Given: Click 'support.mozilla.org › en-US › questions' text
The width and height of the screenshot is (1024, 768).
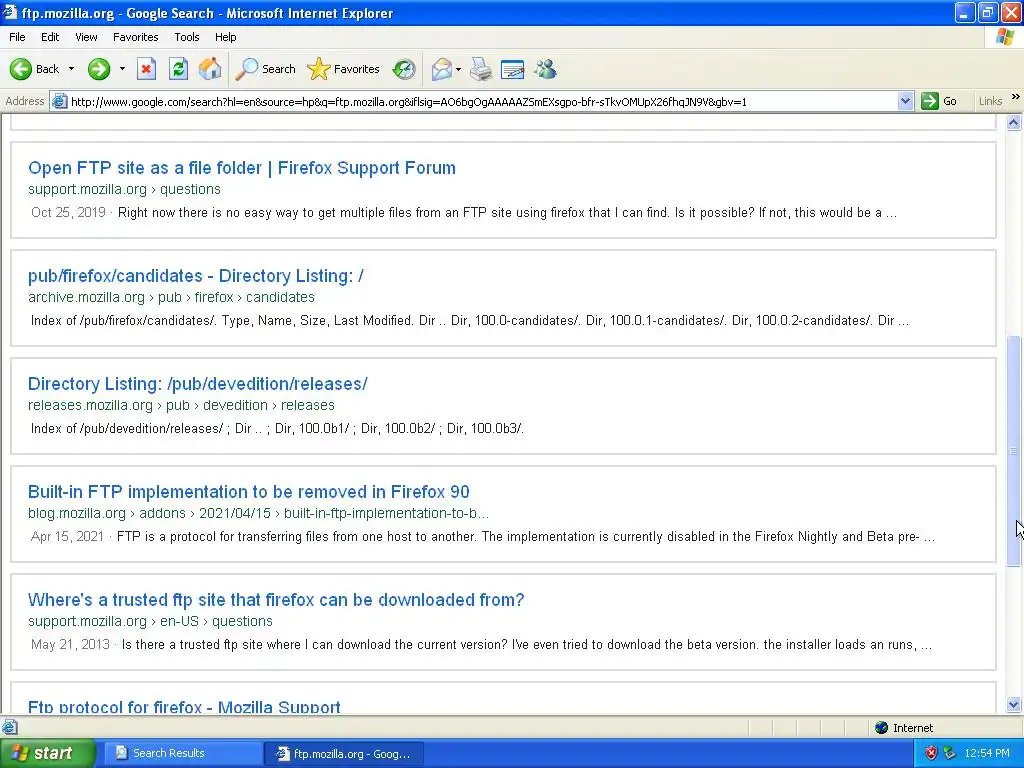Looking at the screenshot, I should pyautogui.click(x=150, y=621).
